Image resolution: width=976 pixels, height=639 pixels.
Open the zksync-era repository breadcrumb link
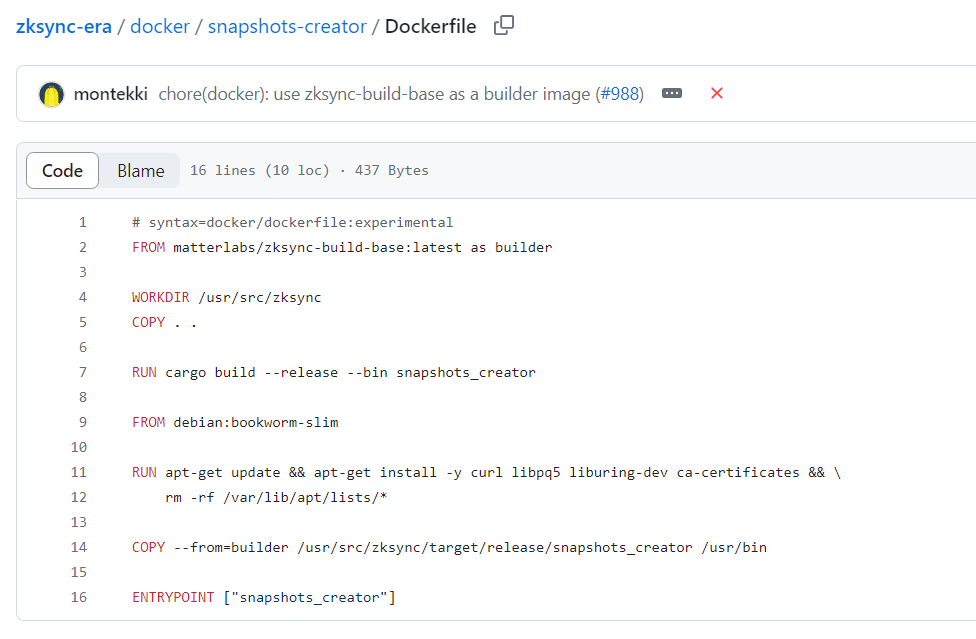point(64,26)
